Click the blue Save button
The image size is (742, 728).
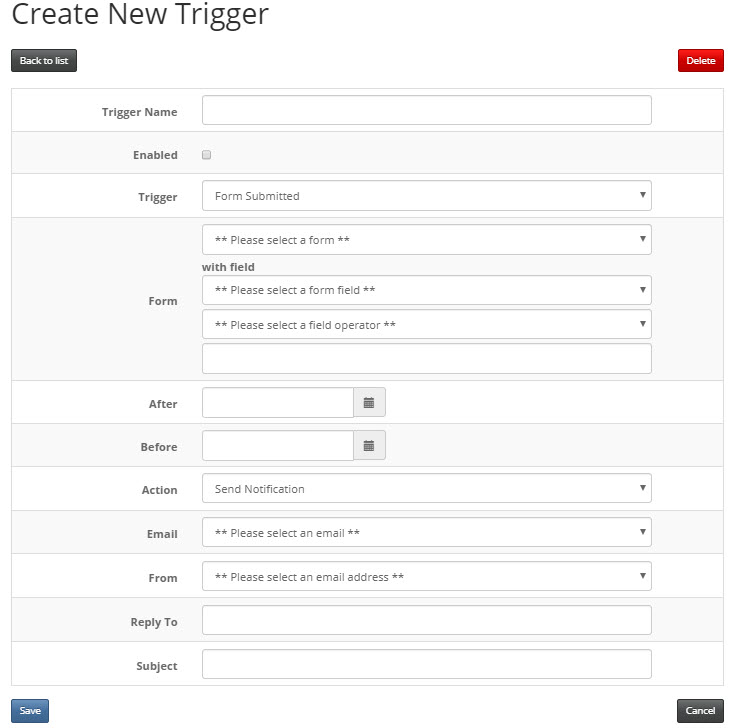coord(30,710)
